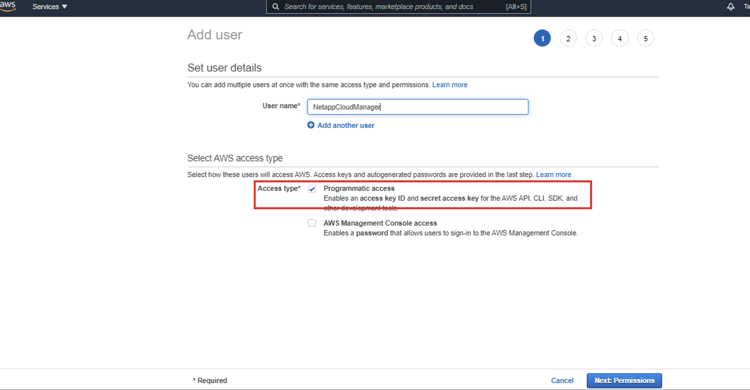Jump to step 2 circle

click(568, 38)
